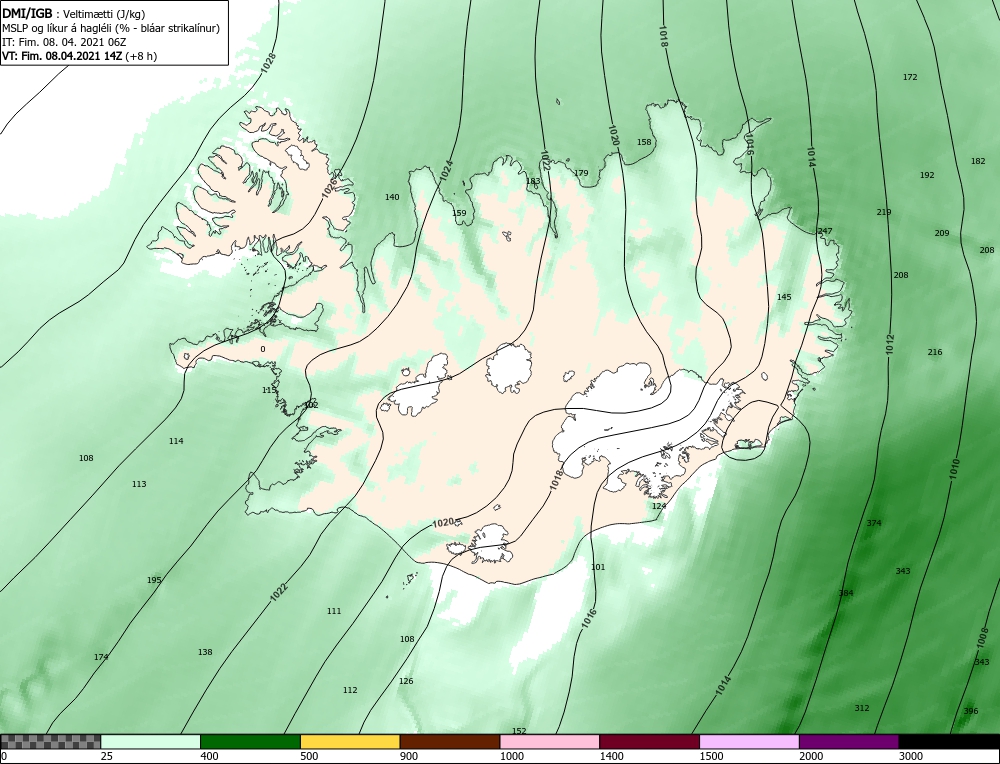Click the CAPE value '312'
The image size is (1000, 764).
coord(862,708)
